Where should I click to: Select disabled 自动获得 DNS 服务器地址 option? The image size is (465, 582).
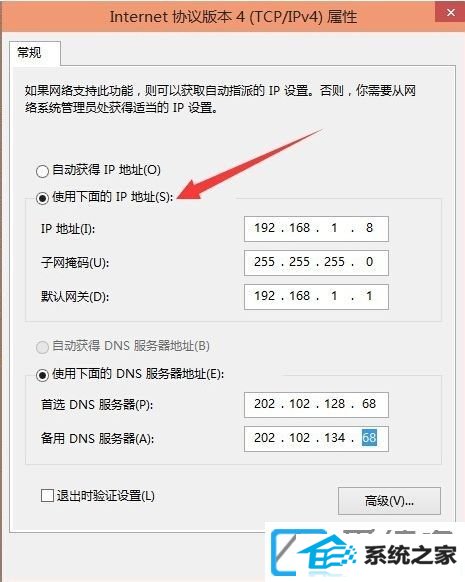pyautogui.click(x=42, y=347)
